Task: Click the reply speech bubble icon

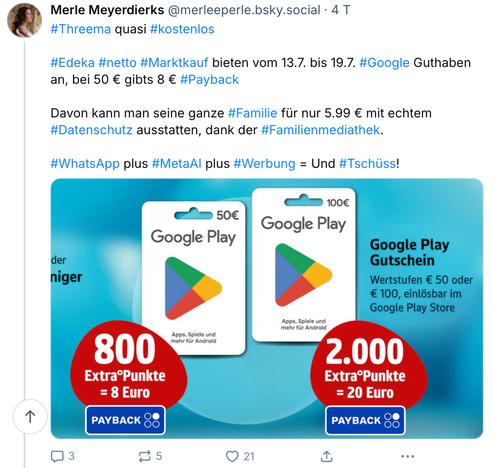Action: point(57,456)
